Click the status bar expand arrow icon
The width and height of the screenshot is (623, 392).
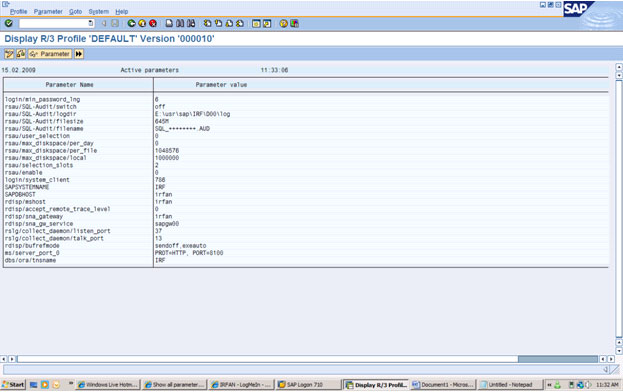[x=606, y=369]
